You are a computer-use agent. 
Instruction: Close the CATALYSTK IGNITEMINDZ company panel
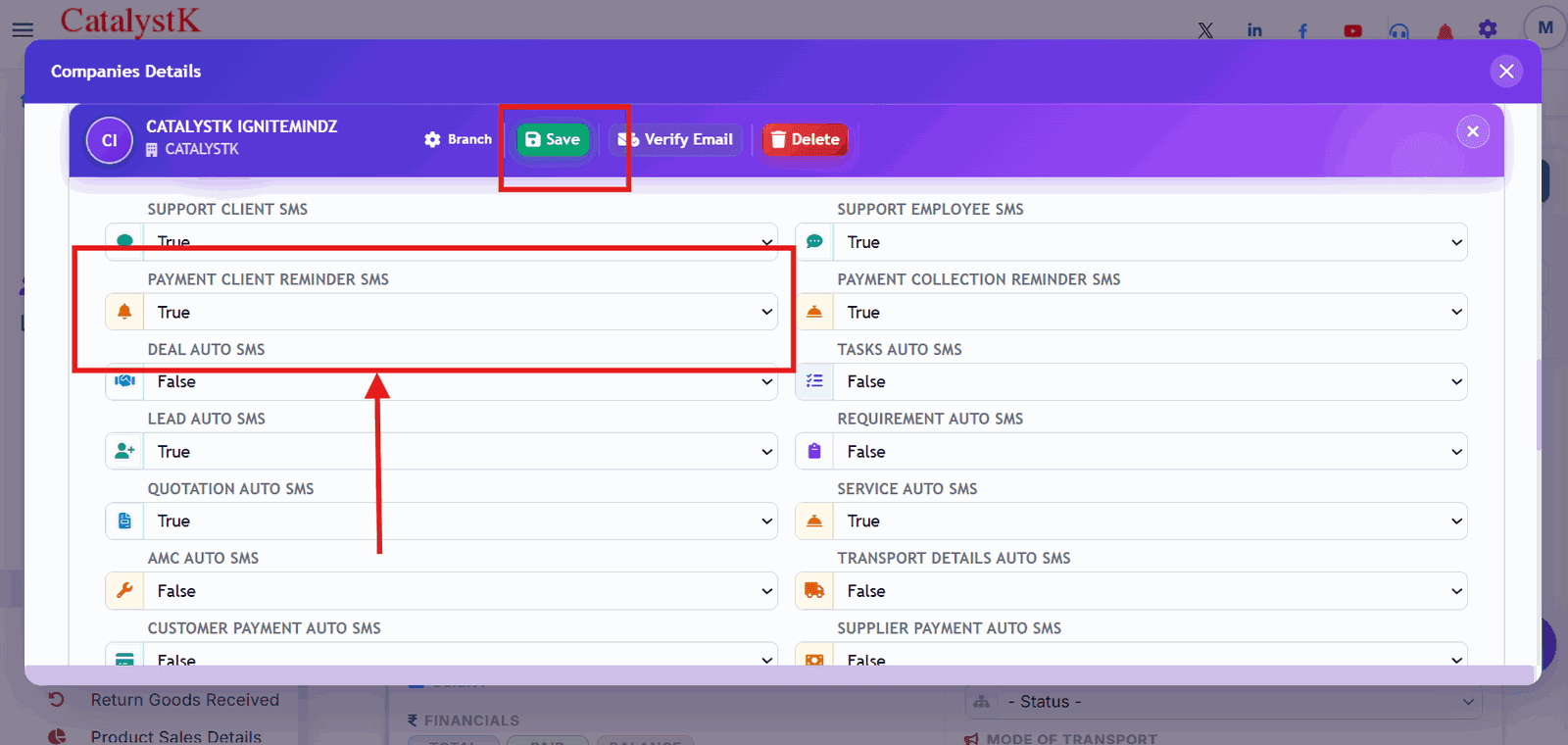click(1473, 131)
